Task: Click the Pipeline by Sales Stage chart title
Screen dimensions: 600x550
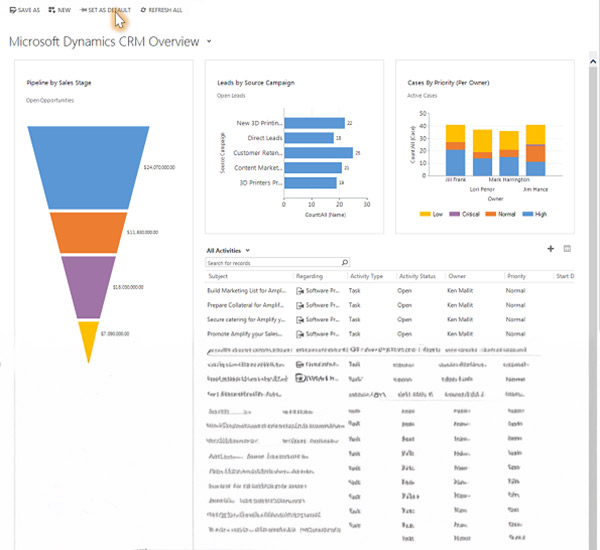Action: [59, 83]
